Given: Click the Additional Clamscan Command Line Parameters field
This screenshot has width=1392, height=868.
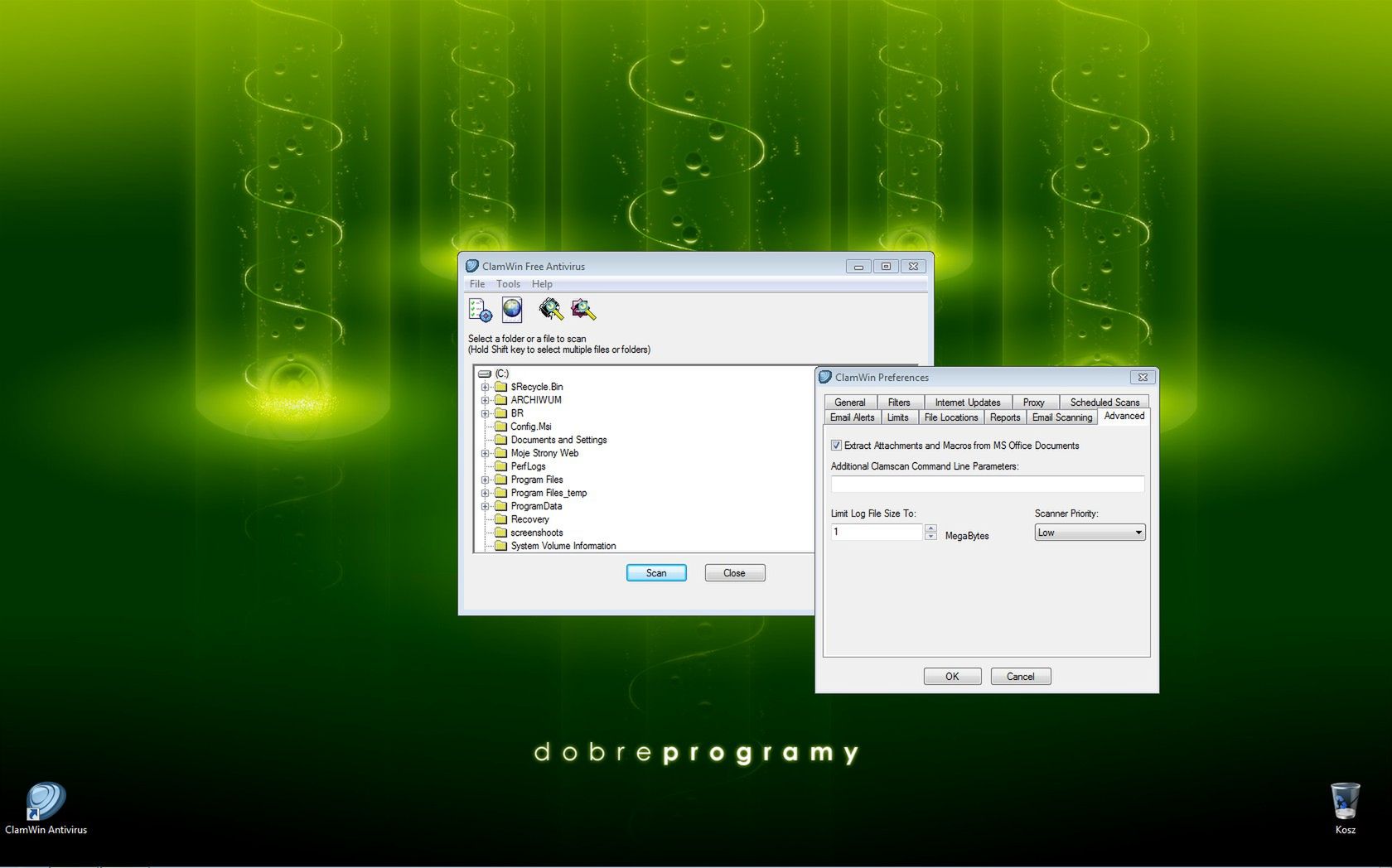Looking at the screenshot, I should tap(988, 484).
